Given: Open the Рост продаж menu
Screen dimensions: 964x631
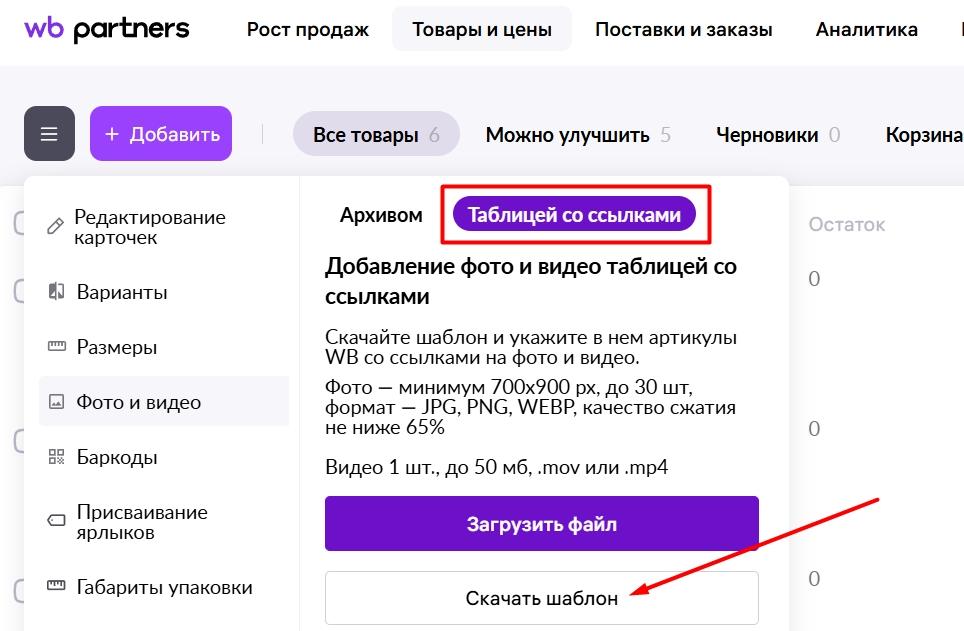Looking at the screenshot, I should point(308,29).
